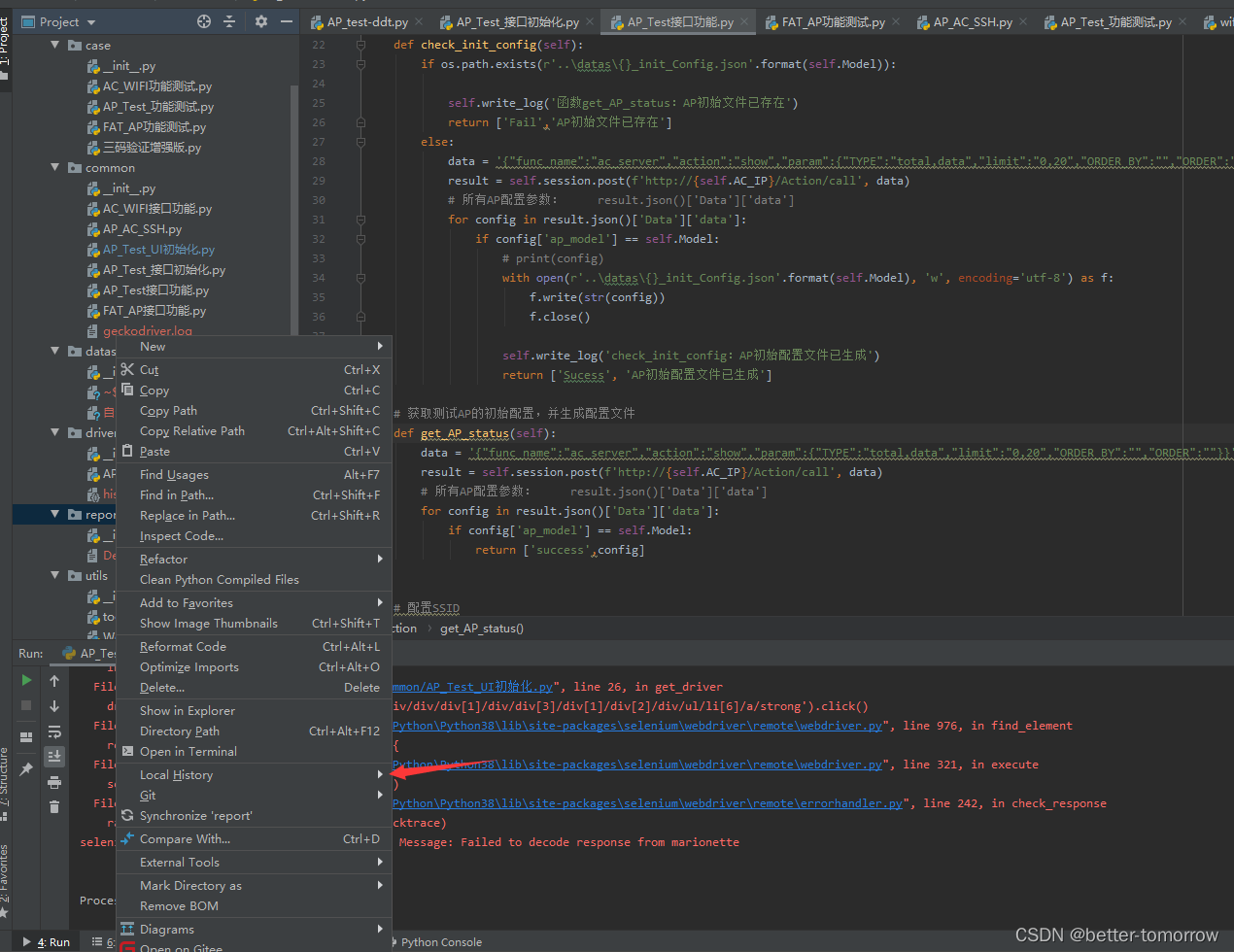Viewport: 1234px width, 952px height.
Task: Open Project panel settings gear
Action: [260, 21]
